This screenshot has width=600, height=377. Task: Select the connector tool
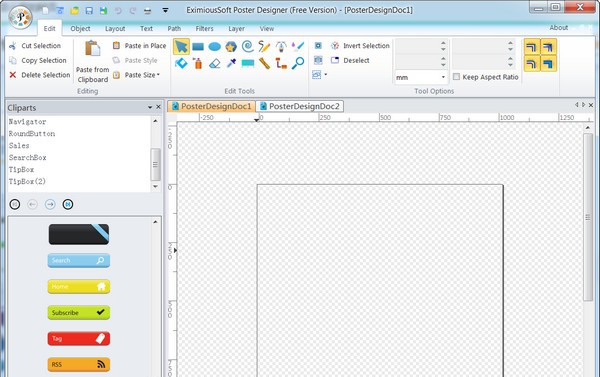[x=281, y=63]
